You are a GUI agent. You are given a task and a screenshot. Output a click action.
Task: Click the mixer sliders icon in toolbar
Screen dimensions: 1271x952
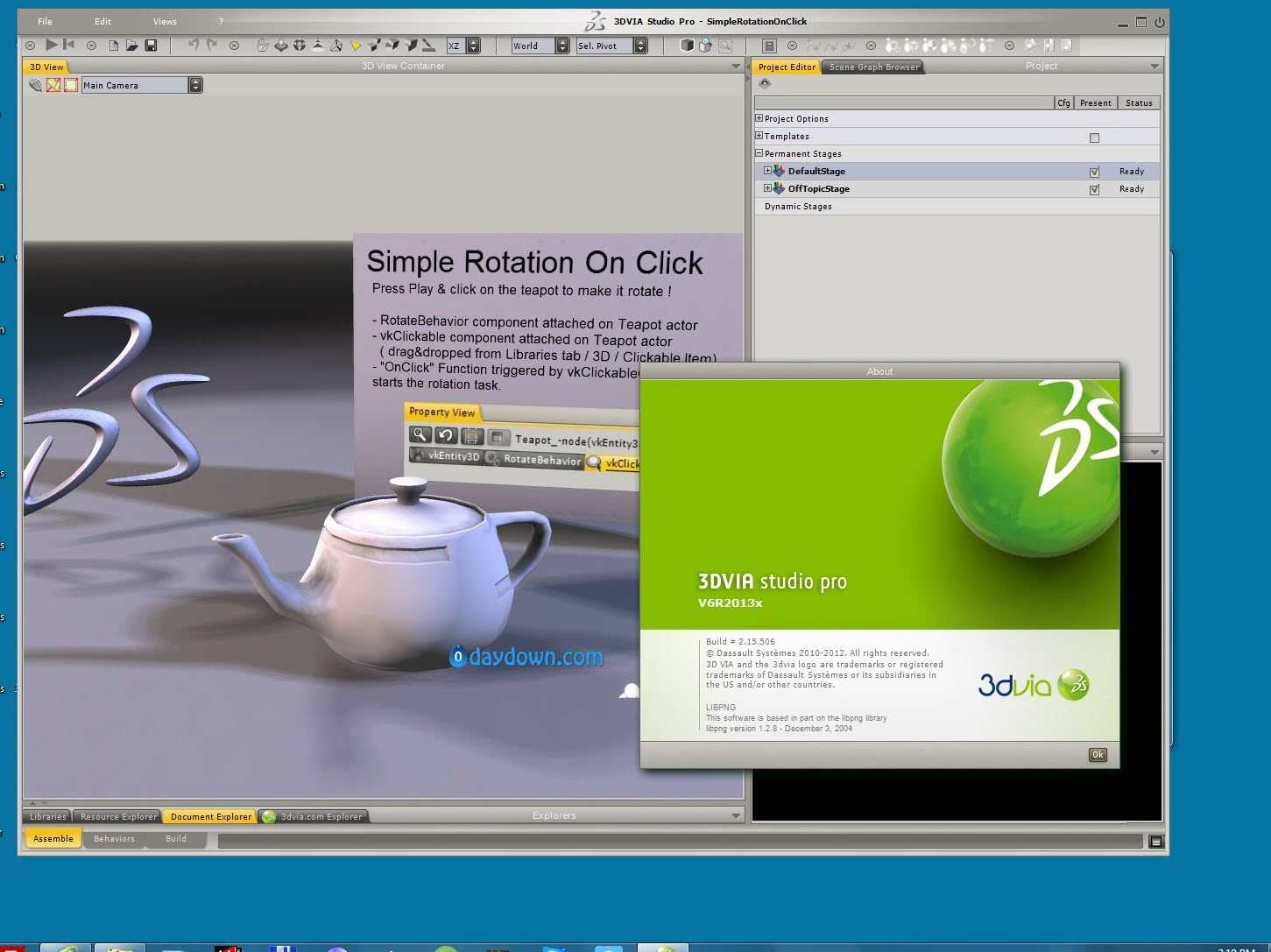coord(1049,45)
